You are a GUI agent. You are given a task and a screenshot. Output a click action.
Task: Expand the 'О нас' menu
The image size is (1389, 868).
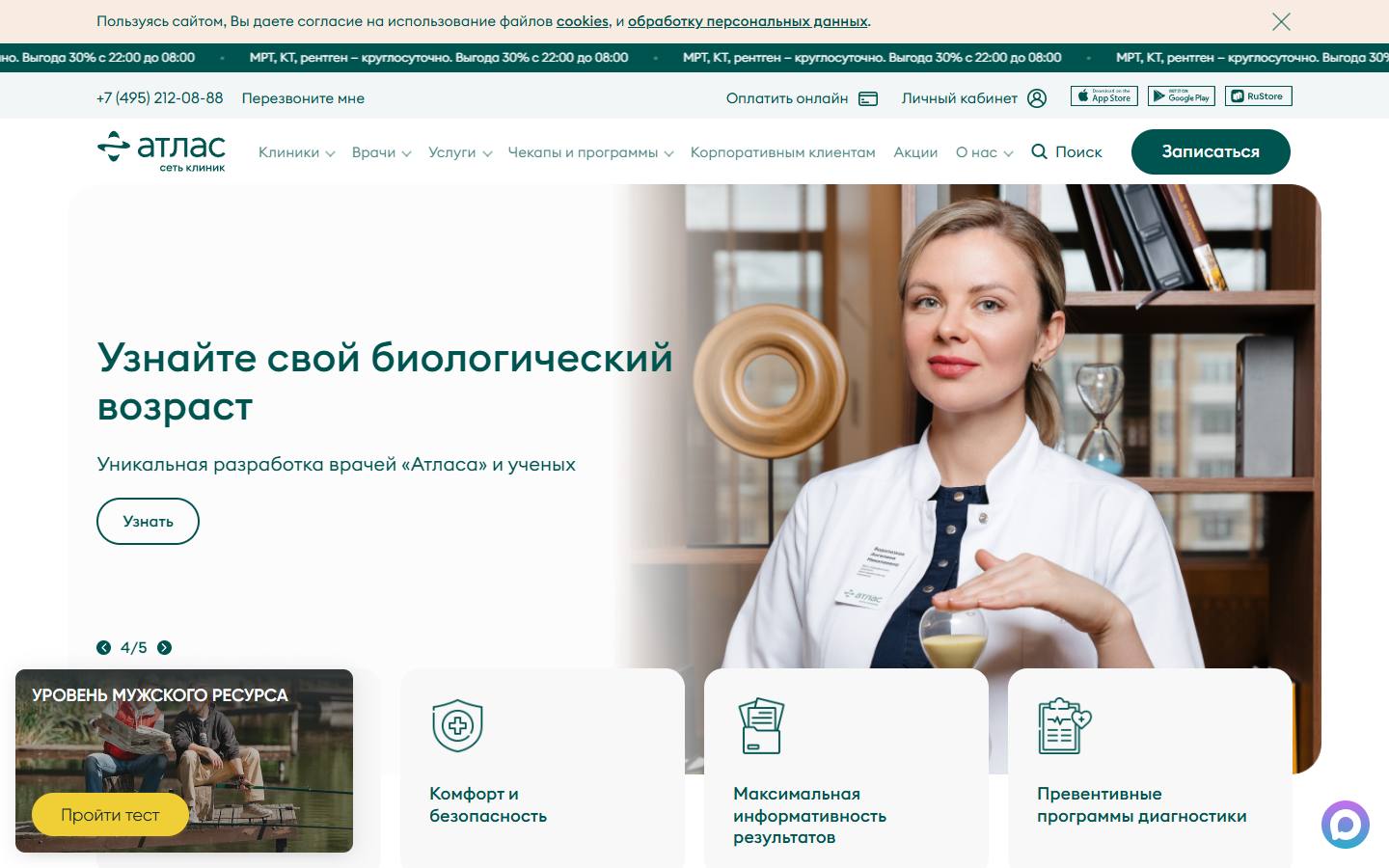point(984,152)
